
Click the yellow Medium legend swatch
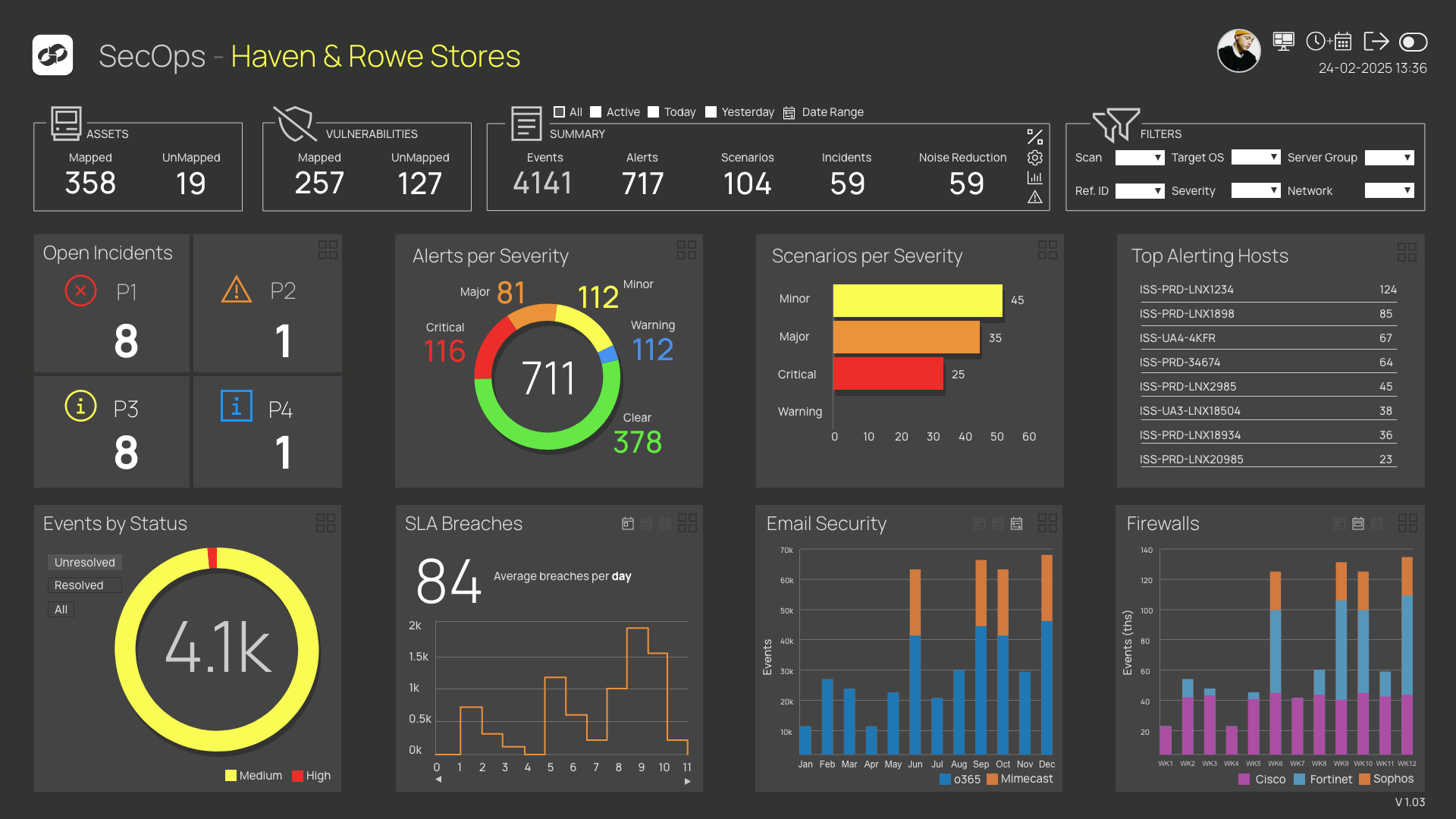point(230,775)
